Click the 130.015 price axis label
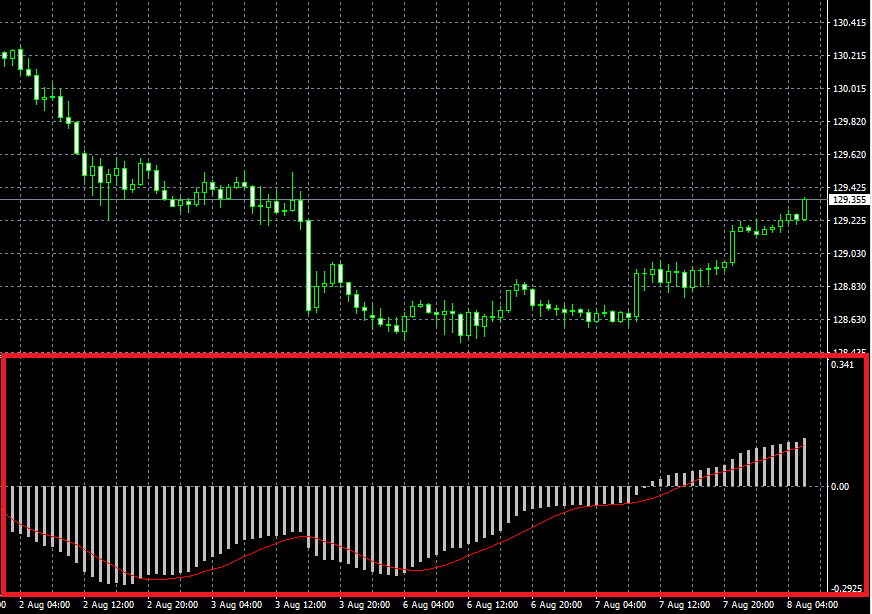Image resolution: width=872 pixels, height=614 pixels. pos(849,88)
